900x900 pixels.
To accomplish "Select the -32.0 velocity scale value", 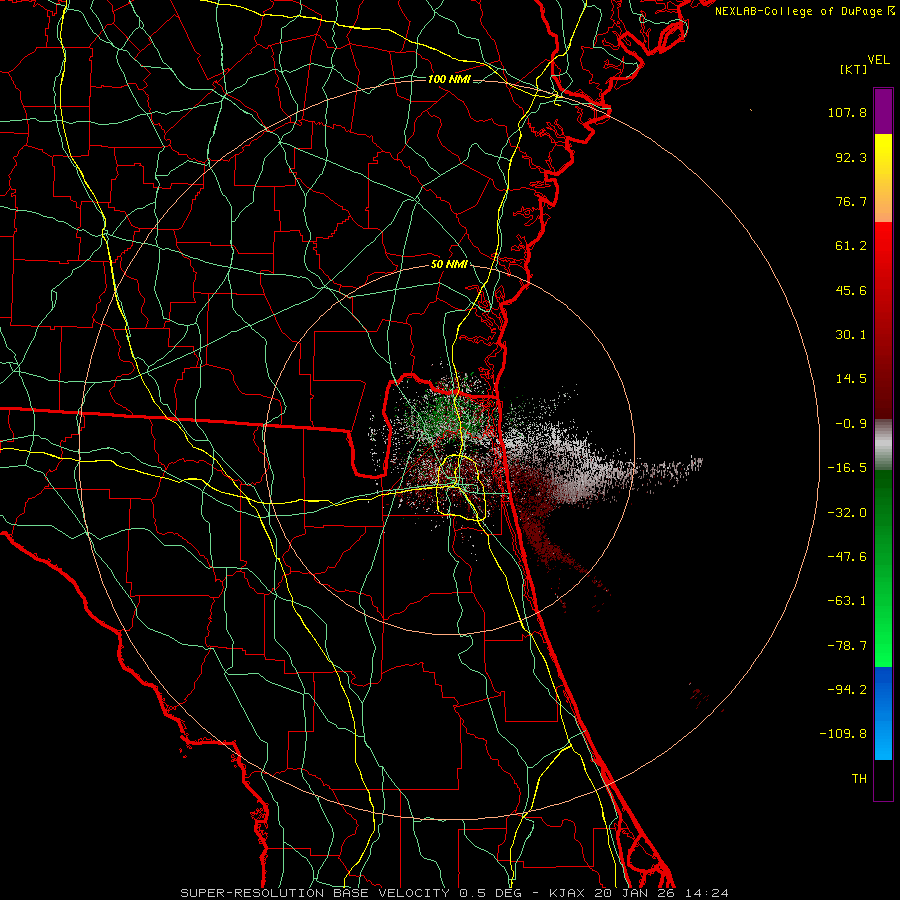I will [847, 513].
